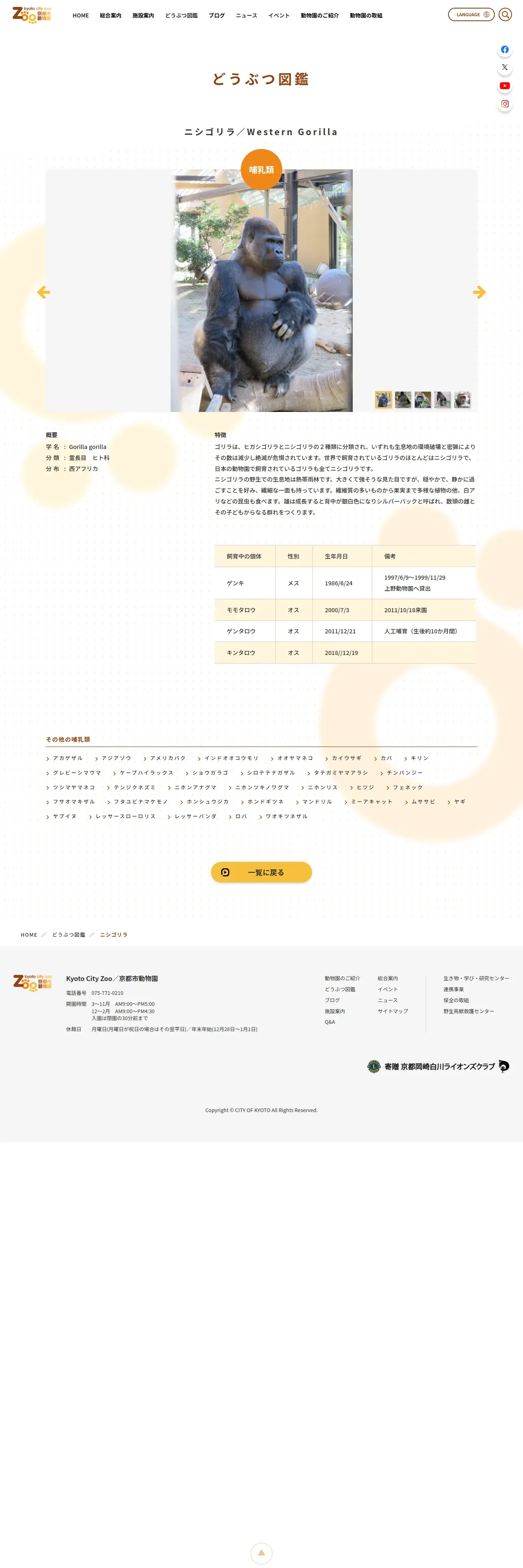Open the フェネック animal link
Image resolution: width=523 pixels, height=1568 pixels.
point(405,788)
